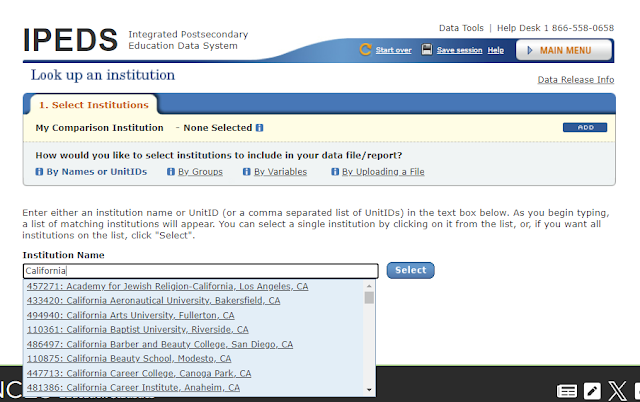Click the Institution Name text field

pos(200,271)
